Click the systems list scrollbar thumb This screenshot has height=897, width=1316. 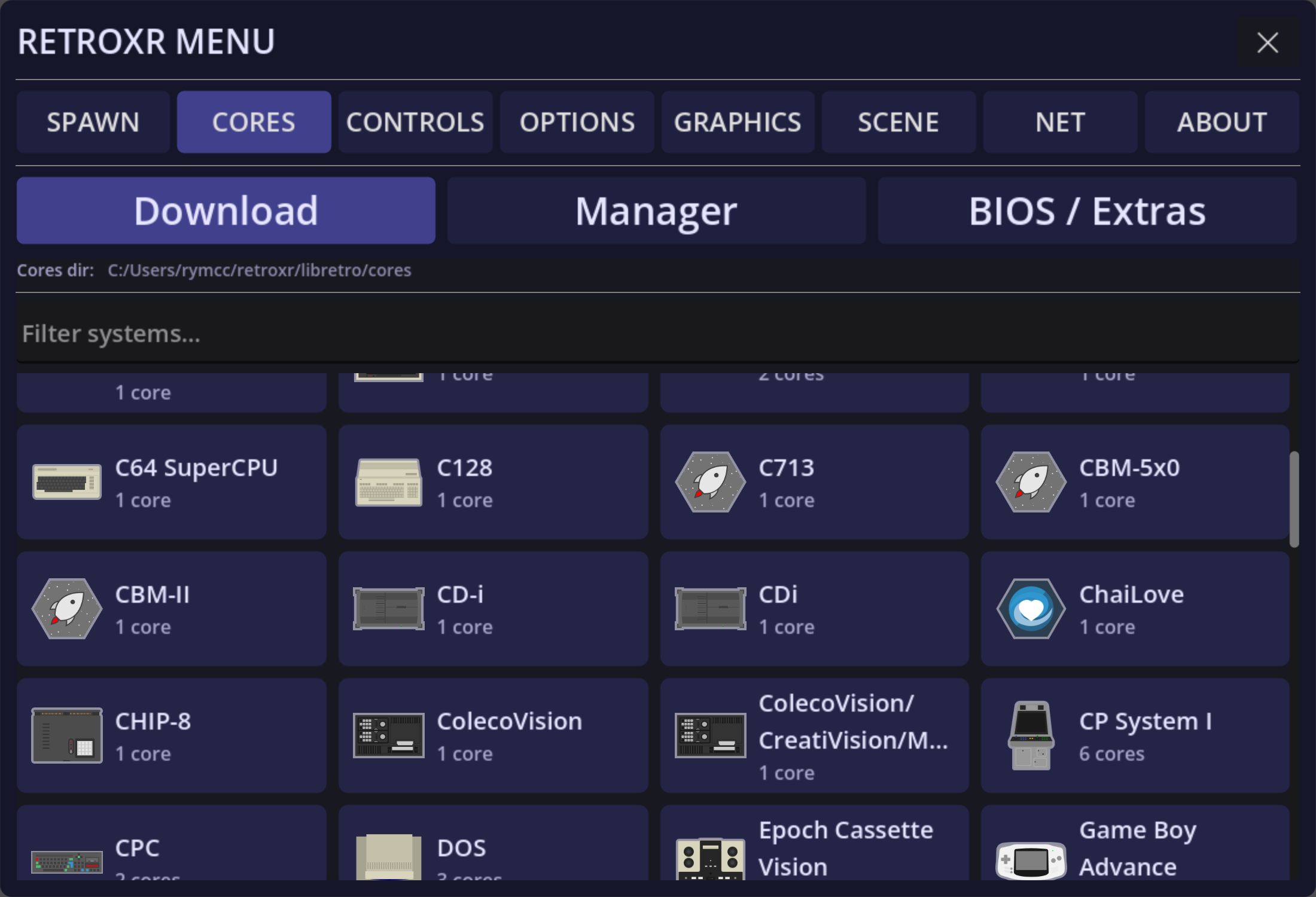(x=1294, y=499)
